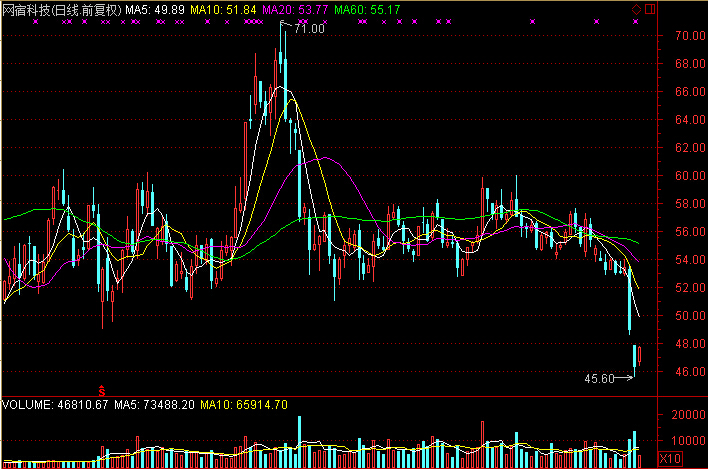Screen dimensions: 708x469
Task: Click the red S marker below the candles
Action: (x=100, y=387)
